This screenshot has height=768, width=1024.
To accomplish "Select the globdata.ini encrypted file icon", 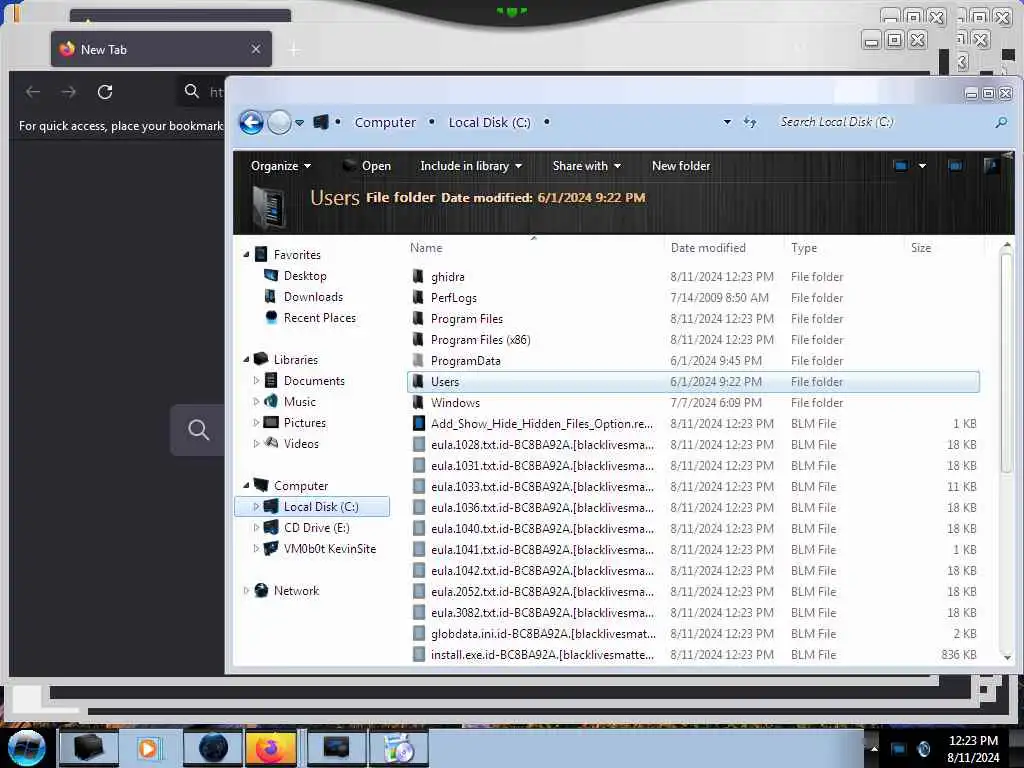I will 419,633.
